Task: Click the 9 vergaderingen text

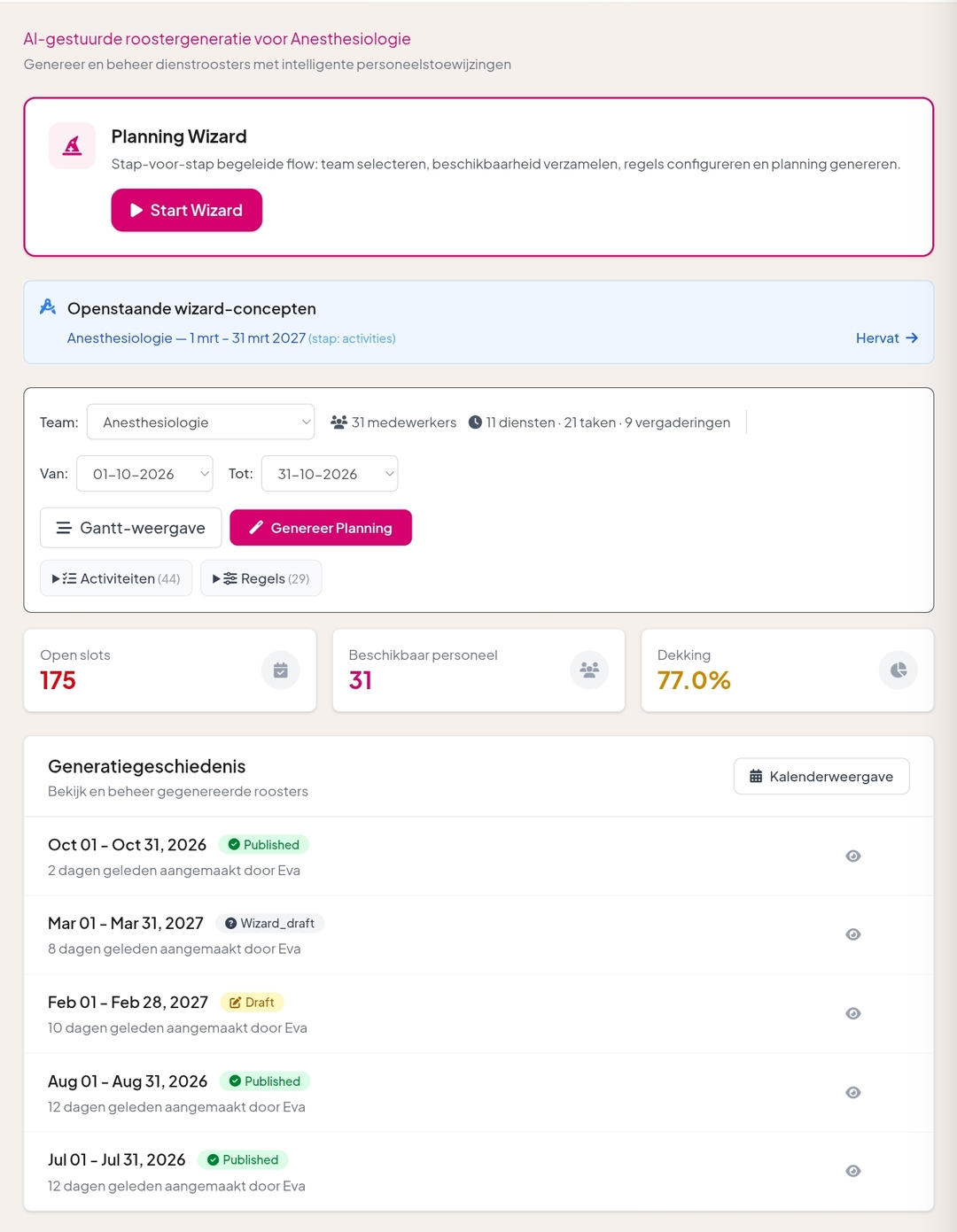Action: pyautogui.click(x=678, y=422)
